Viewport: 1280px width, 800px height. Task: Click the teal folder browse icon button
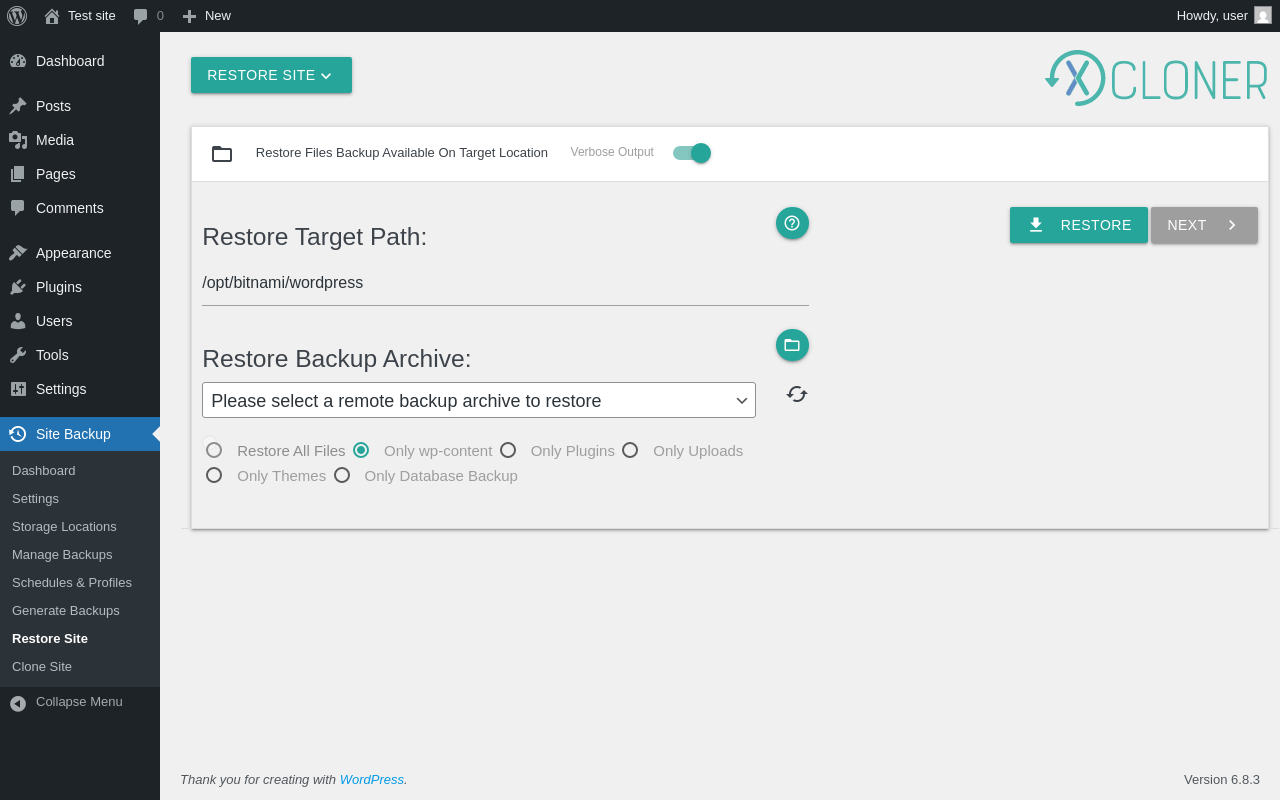(x=792, y=345)
